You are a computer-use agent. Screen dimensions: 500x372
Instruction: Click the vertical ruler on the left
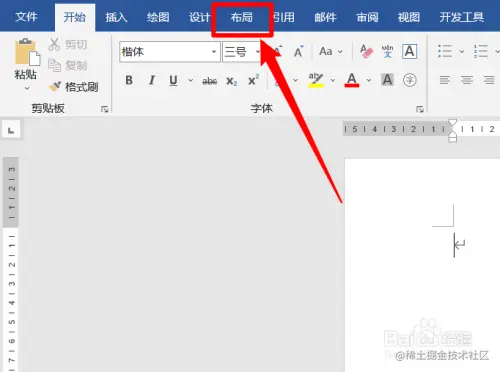pyautogui.click(x=11, y=265)
